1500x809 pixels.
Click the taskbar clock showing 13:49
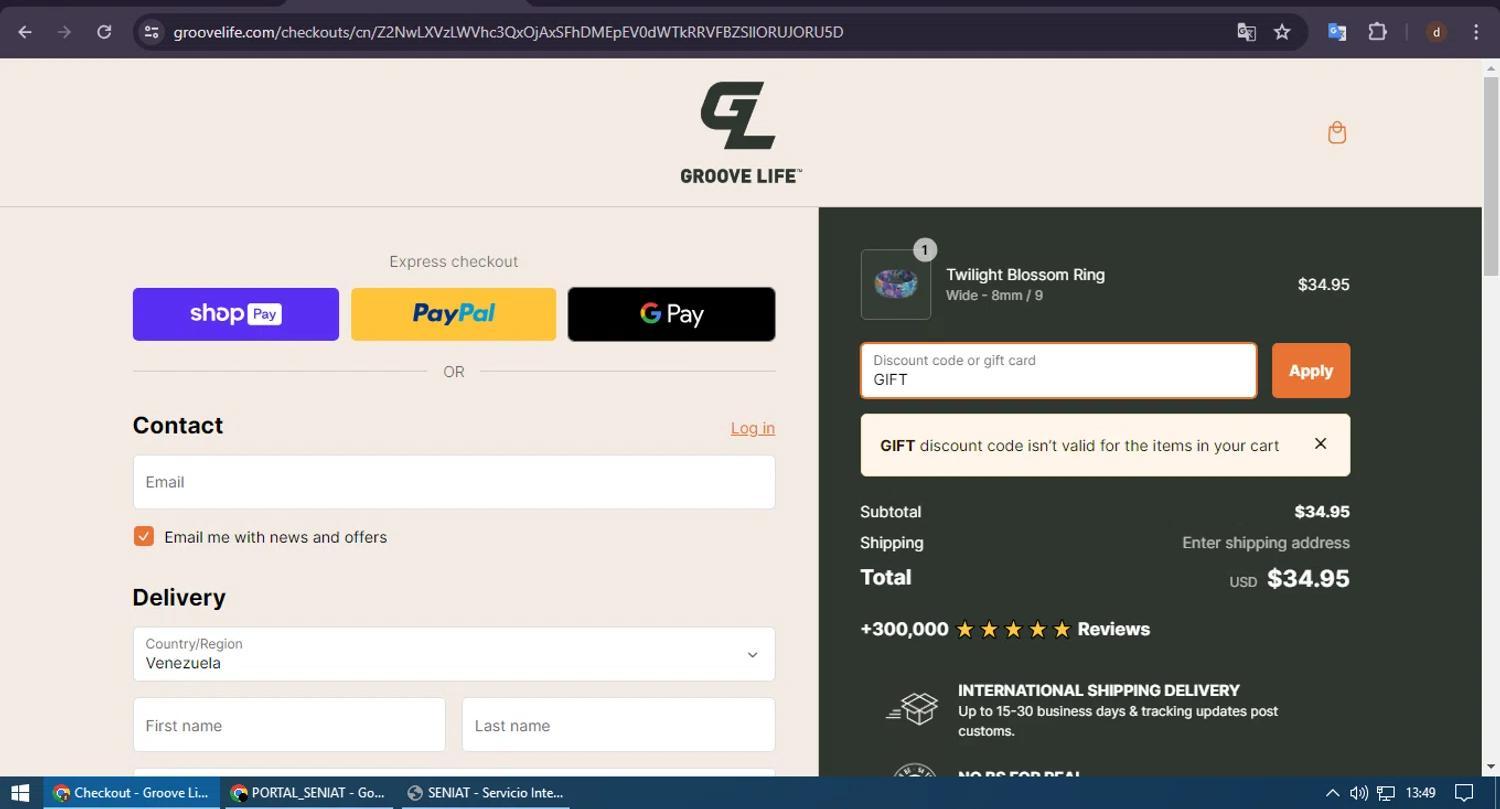[1420, 793]
